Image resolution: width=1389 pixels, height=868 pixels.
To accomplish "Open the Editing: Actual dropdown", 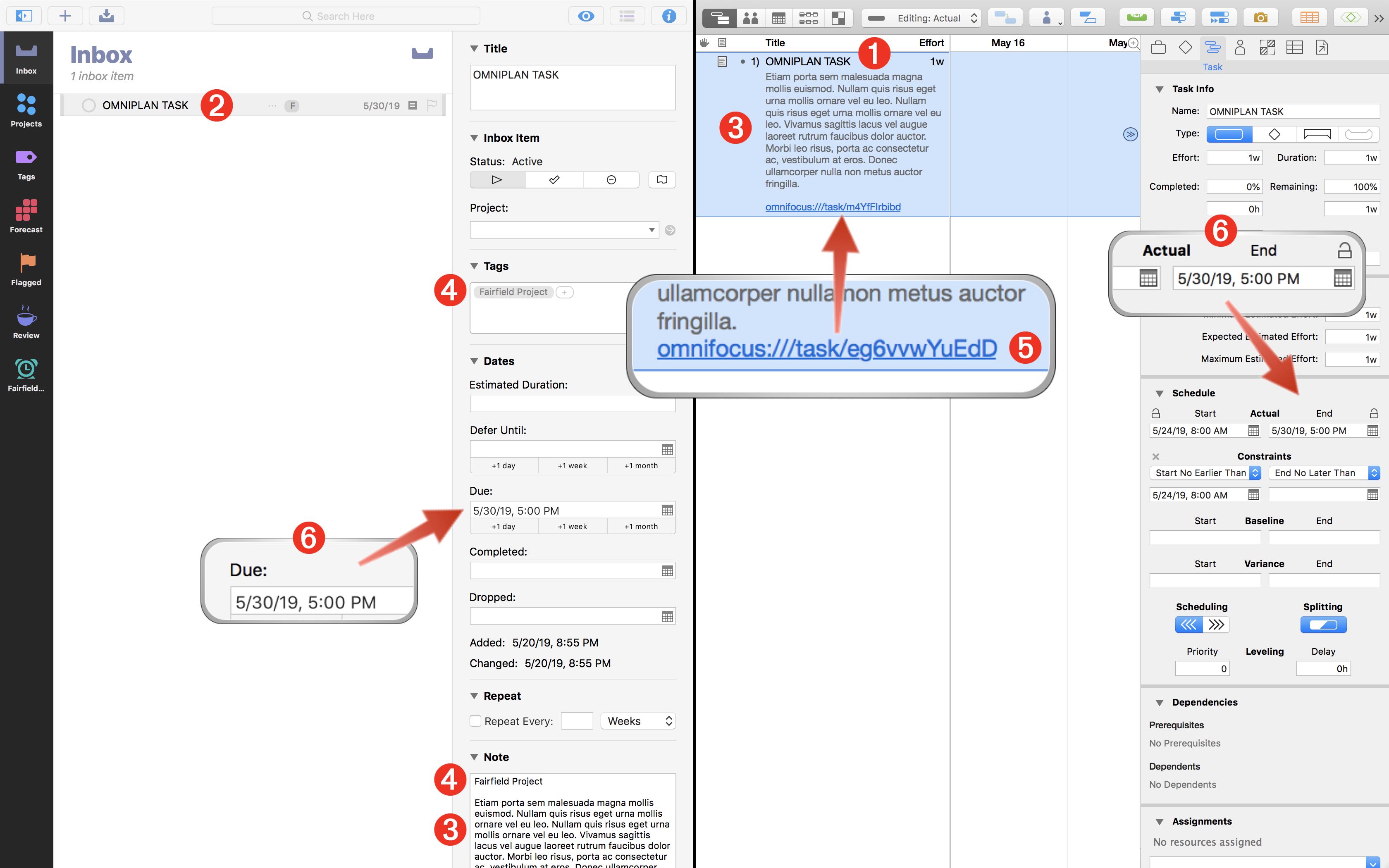I will pos(921,18).
